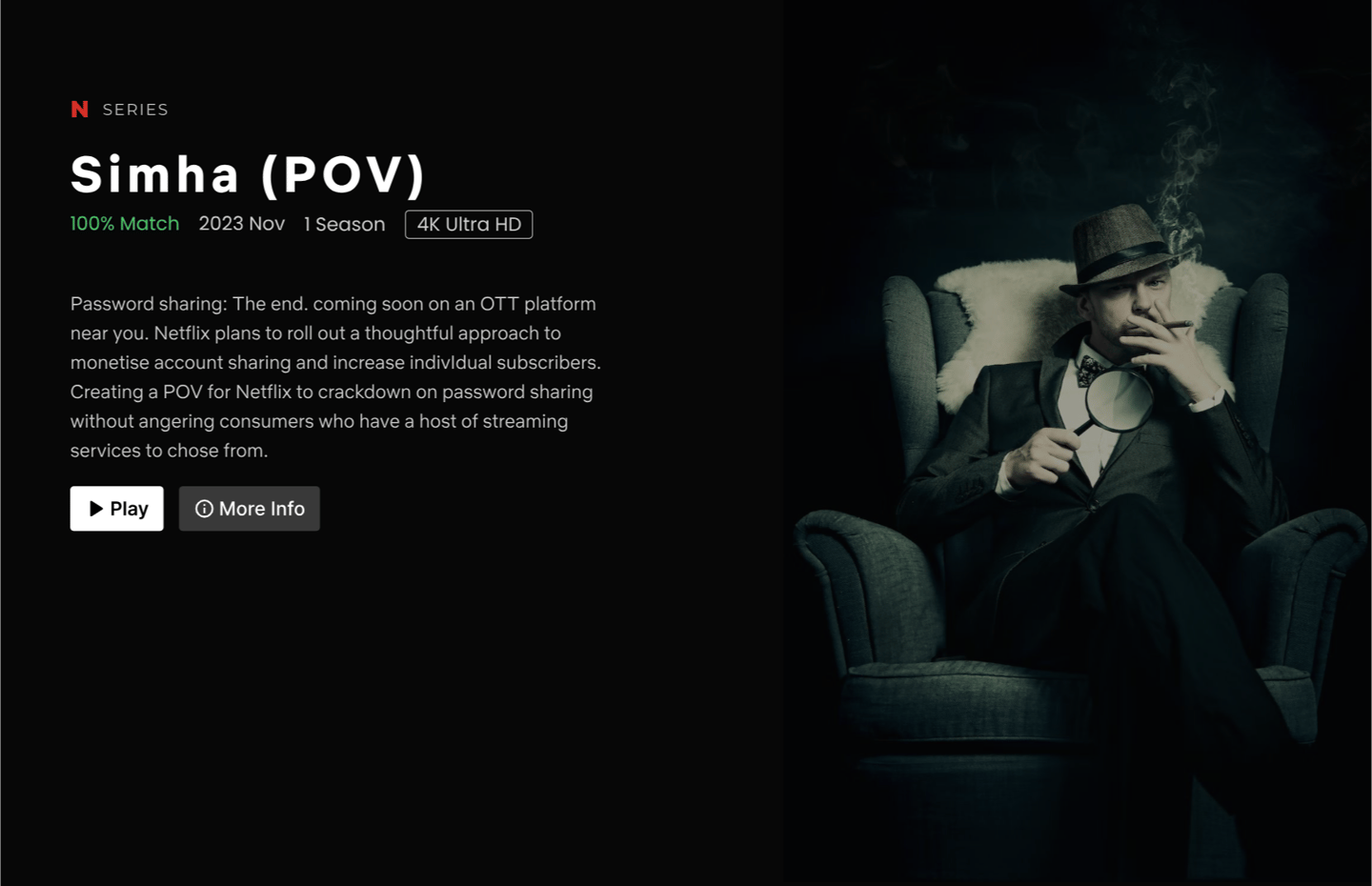Viewport: 1372px width, 886px height.
Task: Click the 100% Match label
Action: pyautogui.click(x=125, y=224)
